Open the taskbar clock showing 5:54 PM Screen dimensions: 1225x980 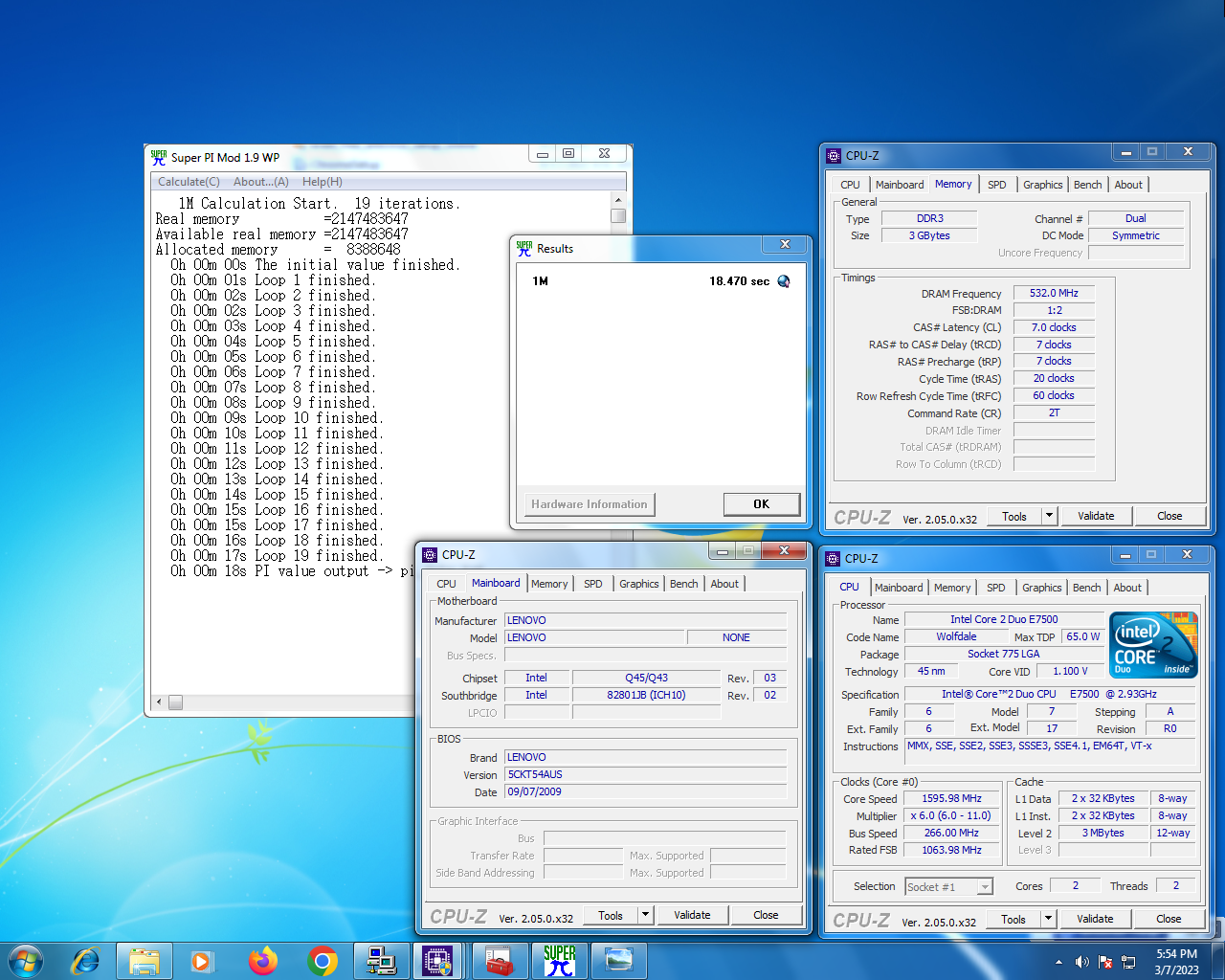1176,962
